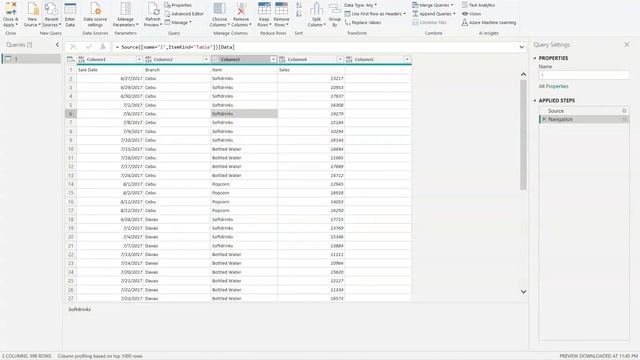Click Manage Parameters icon
This screenshot has width=640, height=360.
coord(126,9)
